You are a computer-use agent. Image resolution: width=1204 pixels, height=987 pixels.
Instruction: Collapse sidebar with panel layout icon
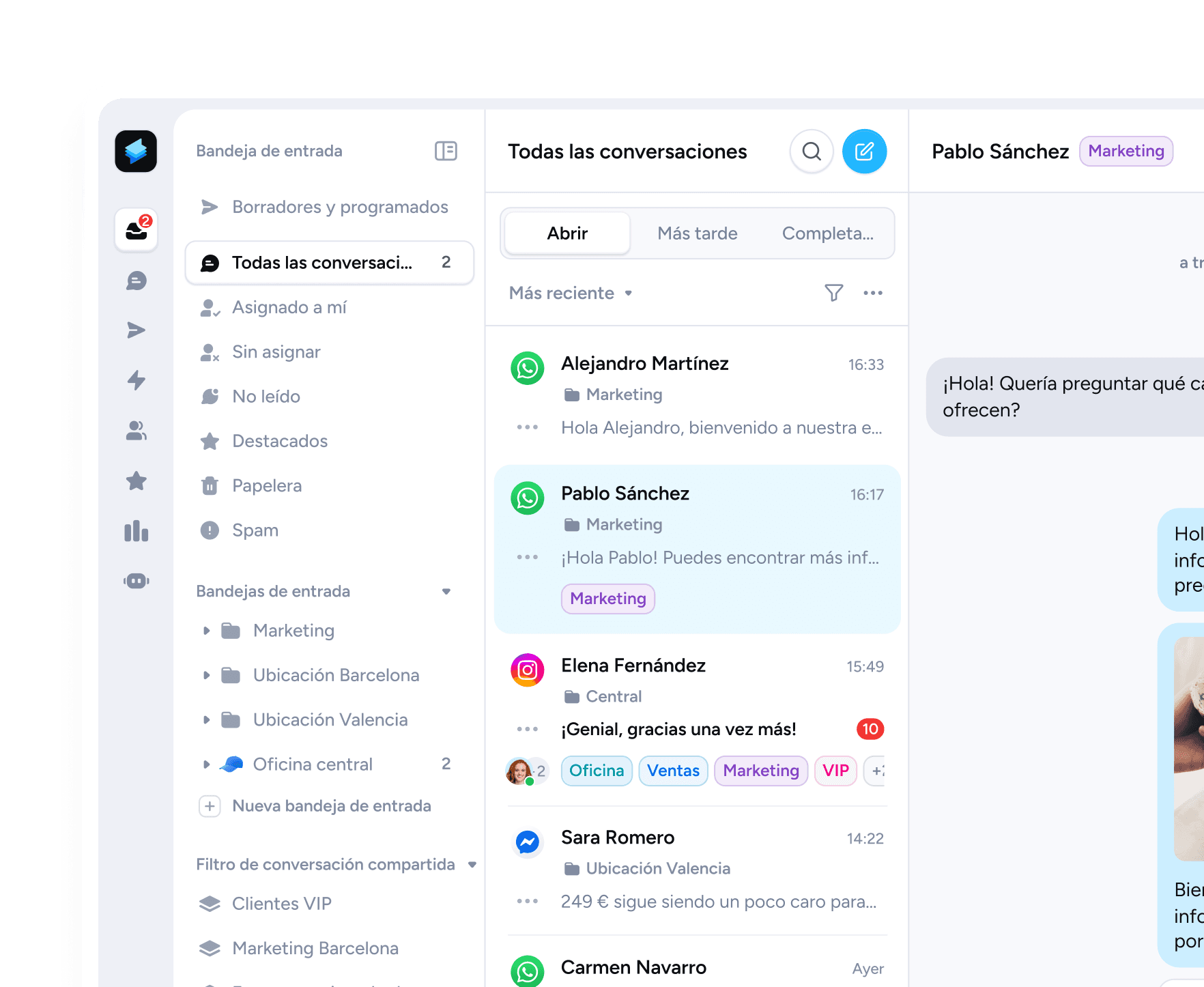click(446, 151)
